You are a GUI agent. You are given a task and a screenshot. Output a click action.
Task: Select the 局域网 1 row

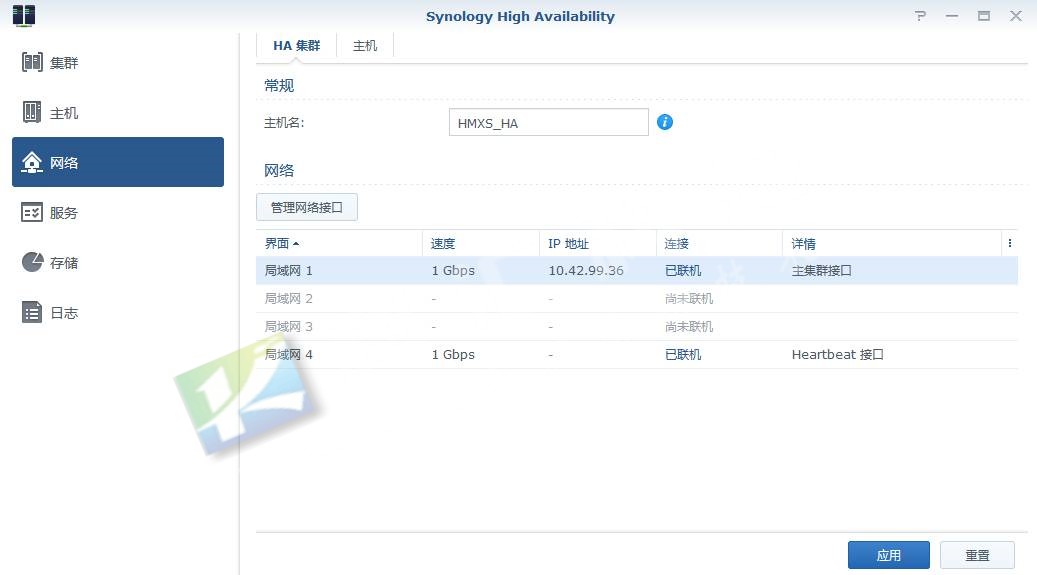(x=637, y=271)
